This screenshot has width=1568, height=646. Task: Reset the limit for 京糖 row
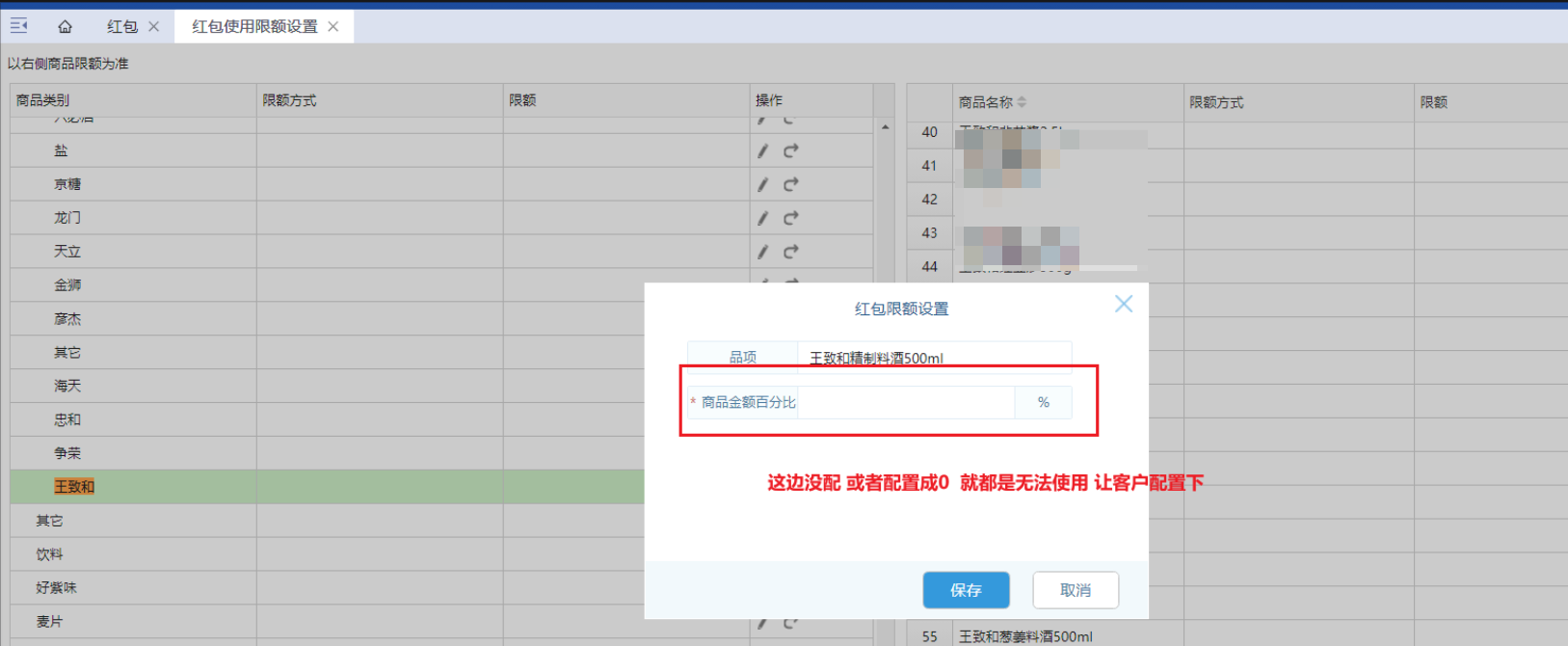(790, 184)
